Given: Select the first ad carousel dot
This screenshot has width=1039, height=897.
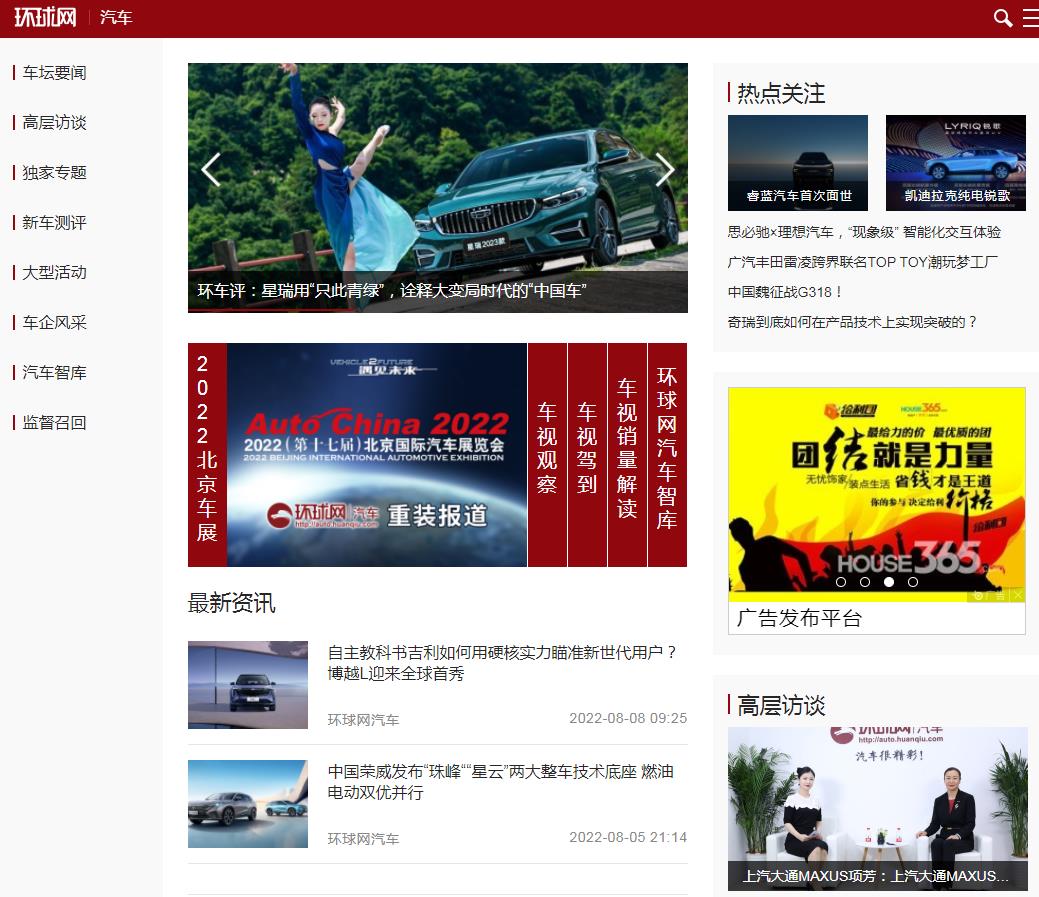Looking at the screenshot, I should [841, 582].
